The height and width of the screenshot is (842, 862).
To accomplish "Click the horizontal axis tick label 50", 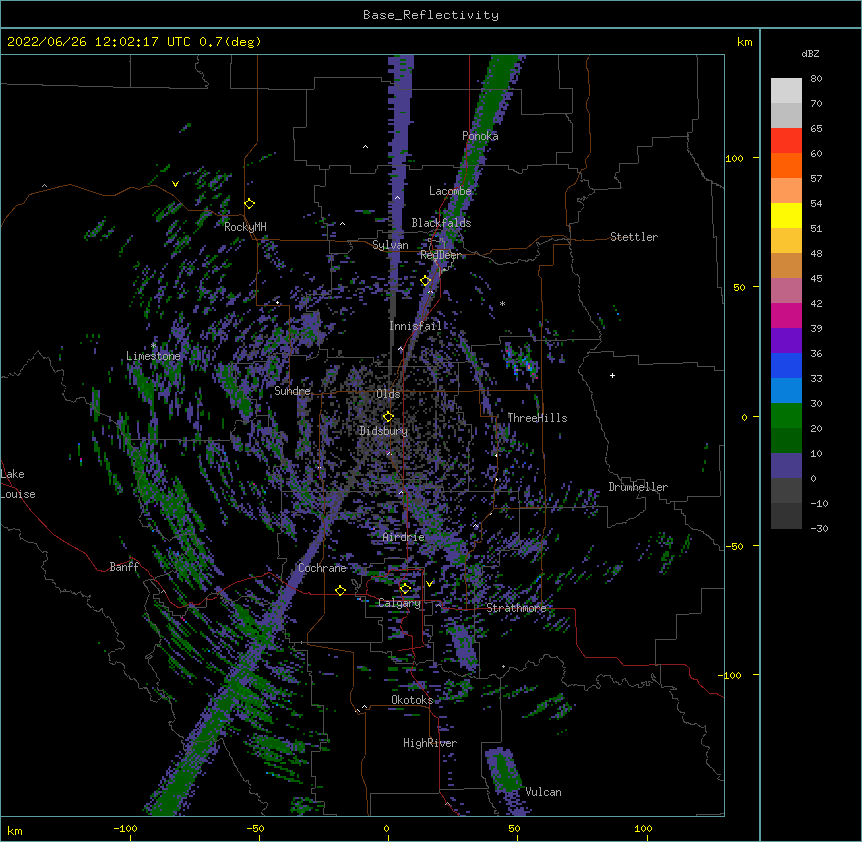I will [514, 828].
